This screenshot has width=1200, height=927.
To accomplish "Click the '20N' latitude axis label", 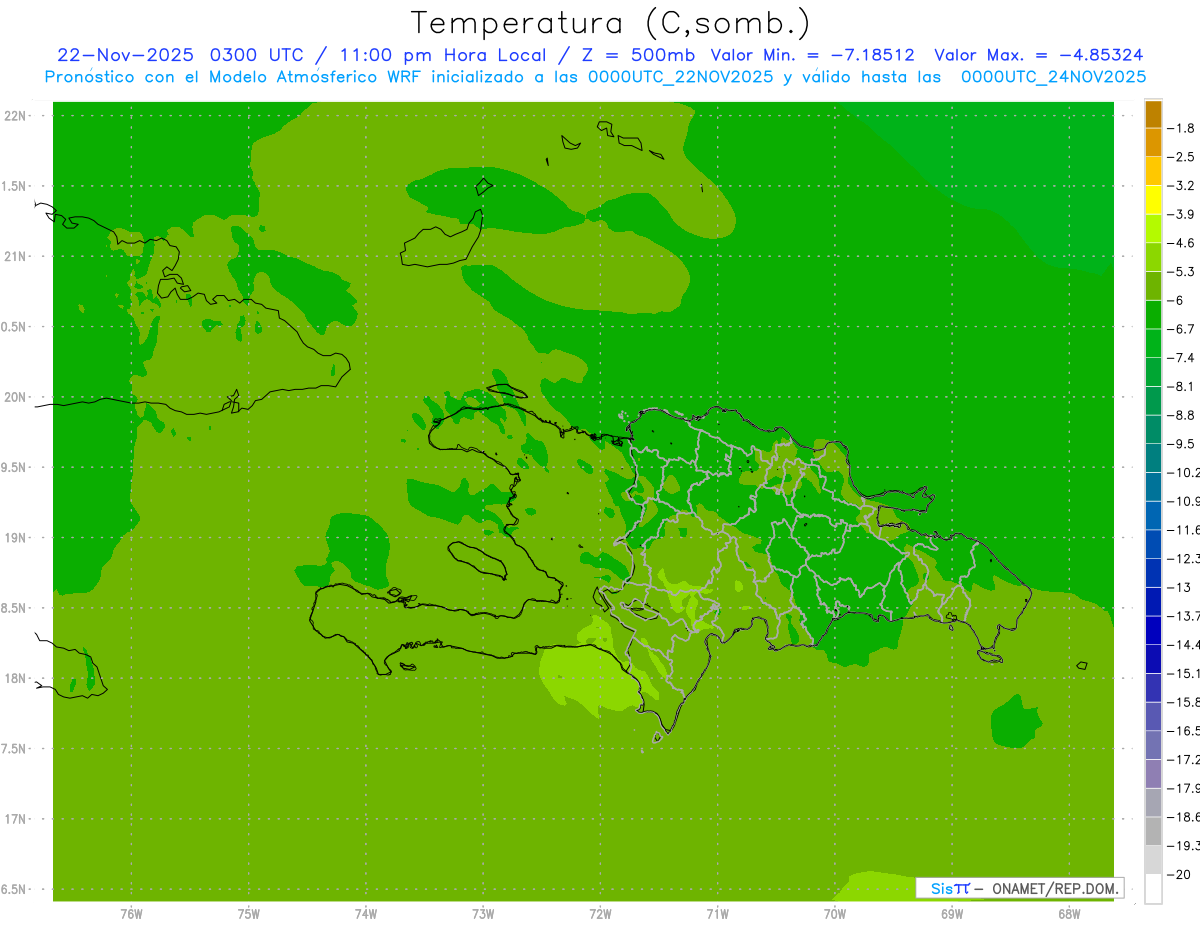I will (x=15, y=397).
